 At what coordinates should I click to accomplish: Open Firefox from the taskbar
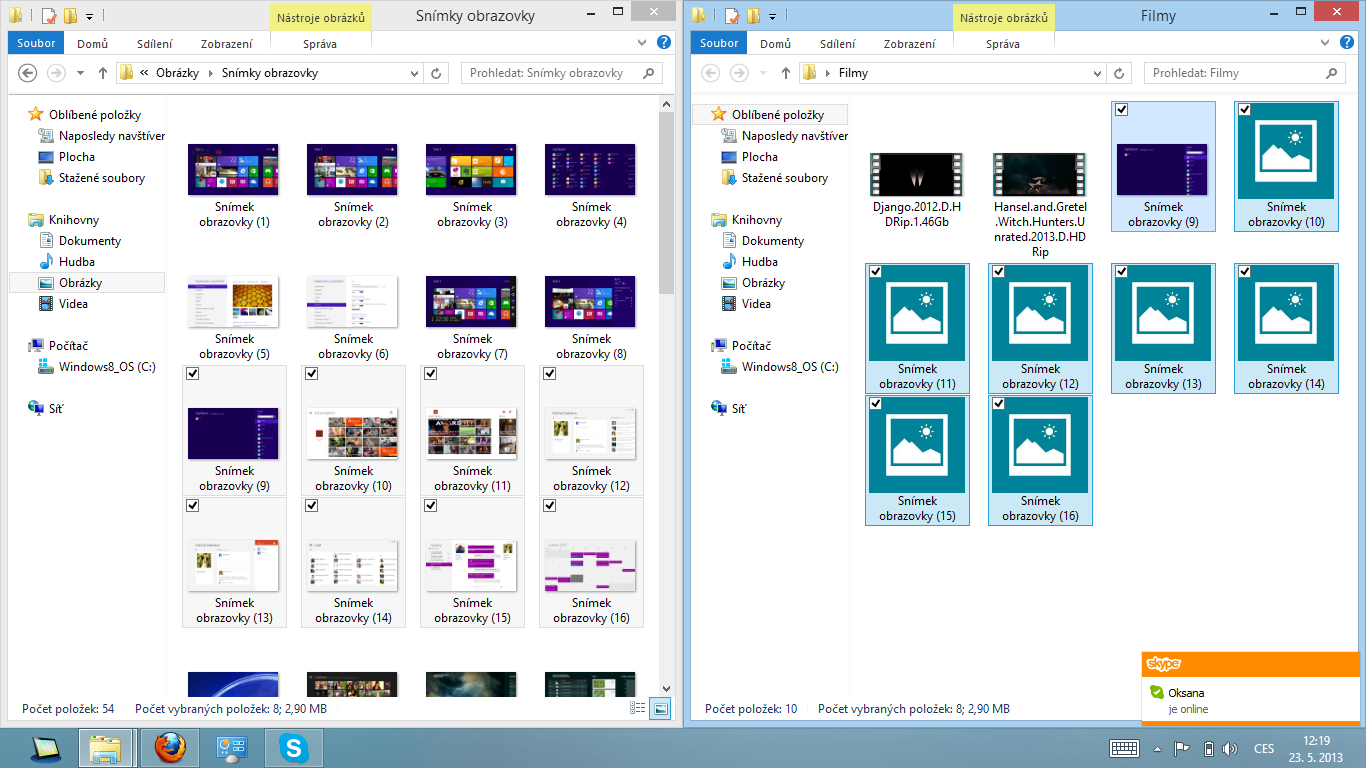170,748
